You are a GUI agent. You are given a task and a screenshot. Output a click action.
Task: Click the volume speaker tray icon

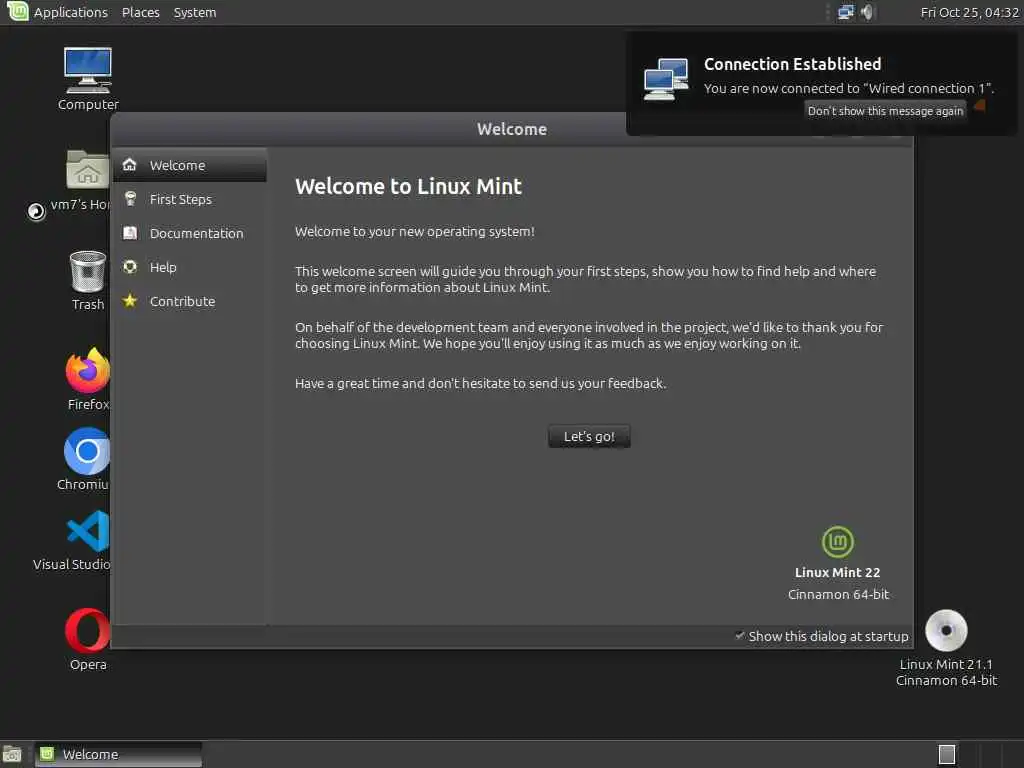867,12
